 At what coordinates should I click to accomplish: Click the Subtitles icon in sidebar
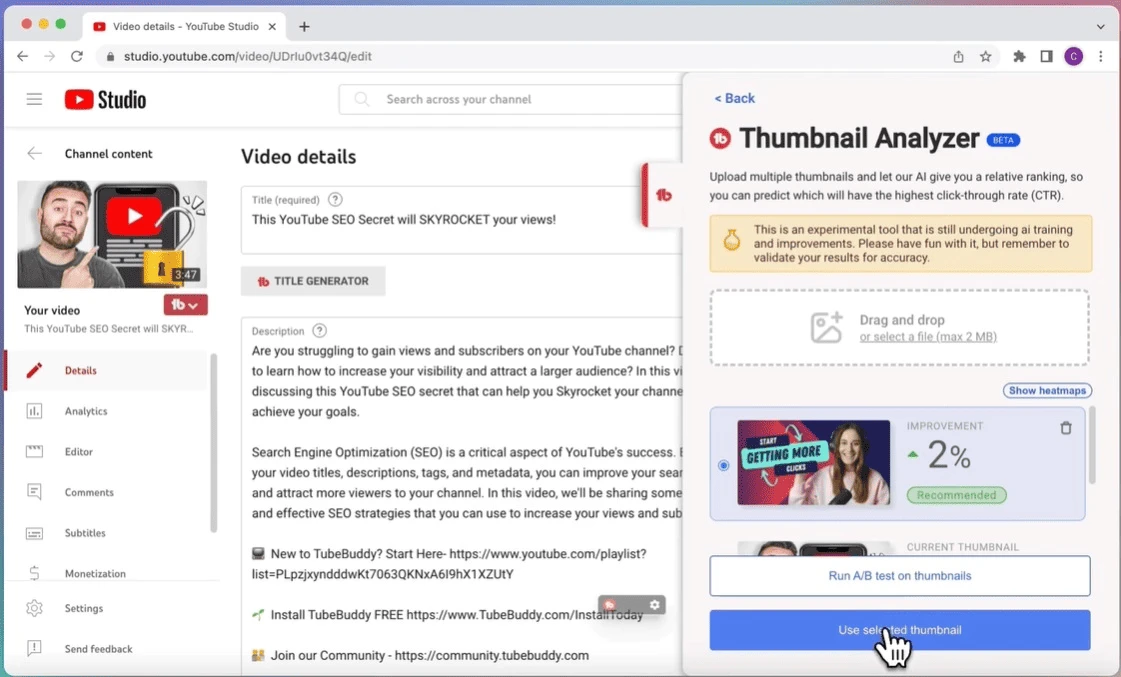click(x=34, y=533)
